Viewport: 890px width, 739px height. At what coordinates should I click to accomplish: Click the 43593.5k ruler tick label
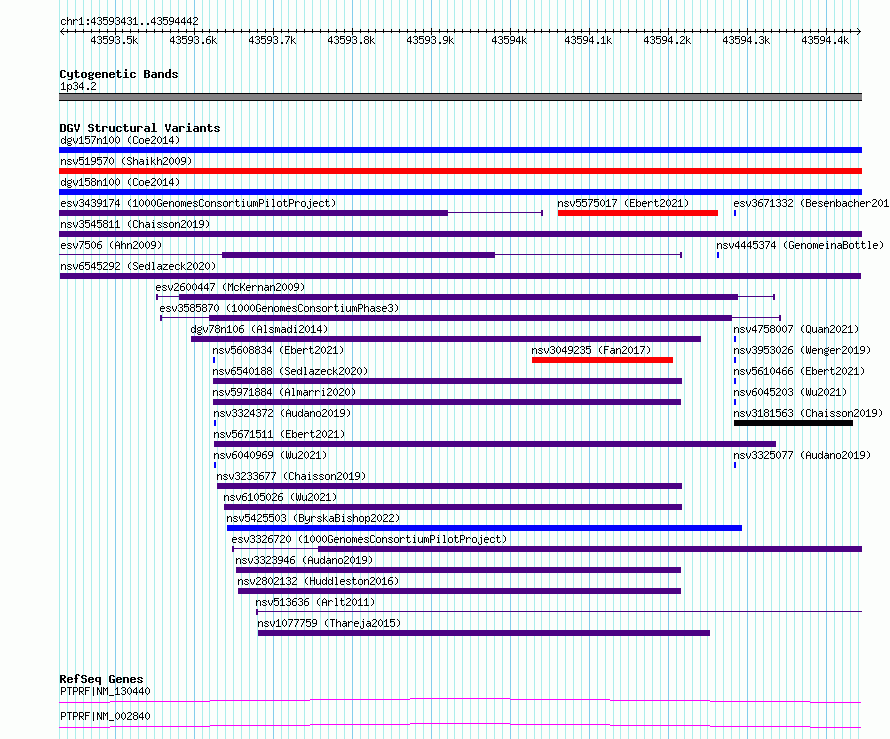pos(114,40)
